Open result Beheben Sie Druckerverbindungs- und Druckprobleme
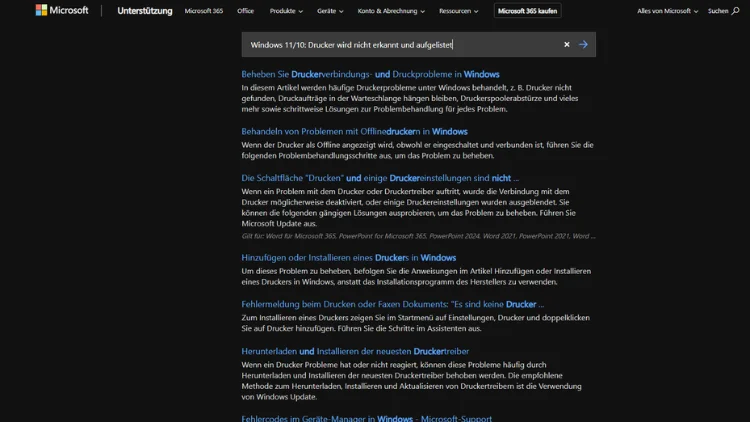Viewport: 750px width, 422px height. click(x=370, y=74)
